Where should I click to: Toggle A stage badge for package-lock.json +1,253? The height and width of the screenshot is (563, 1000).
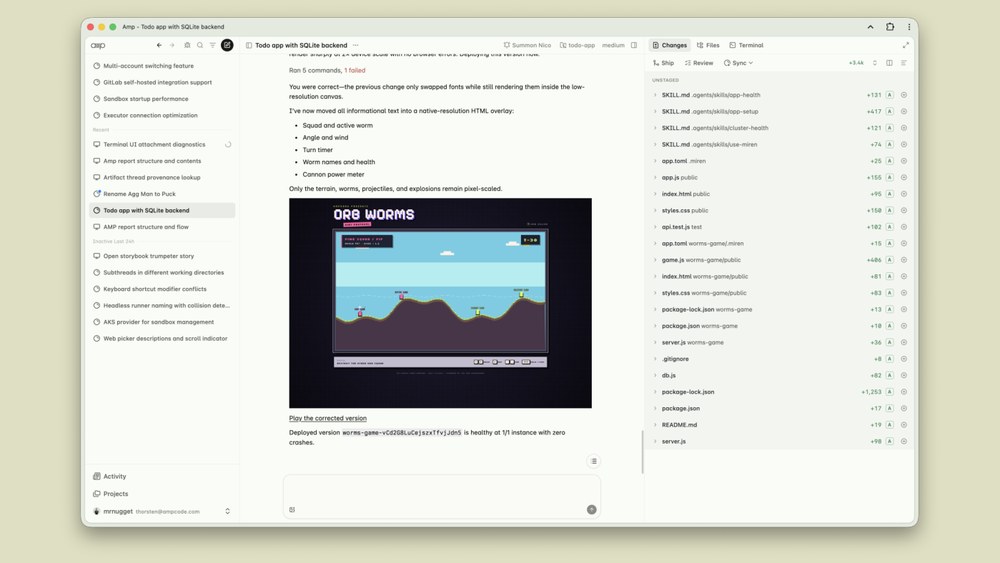pos(889,392)
